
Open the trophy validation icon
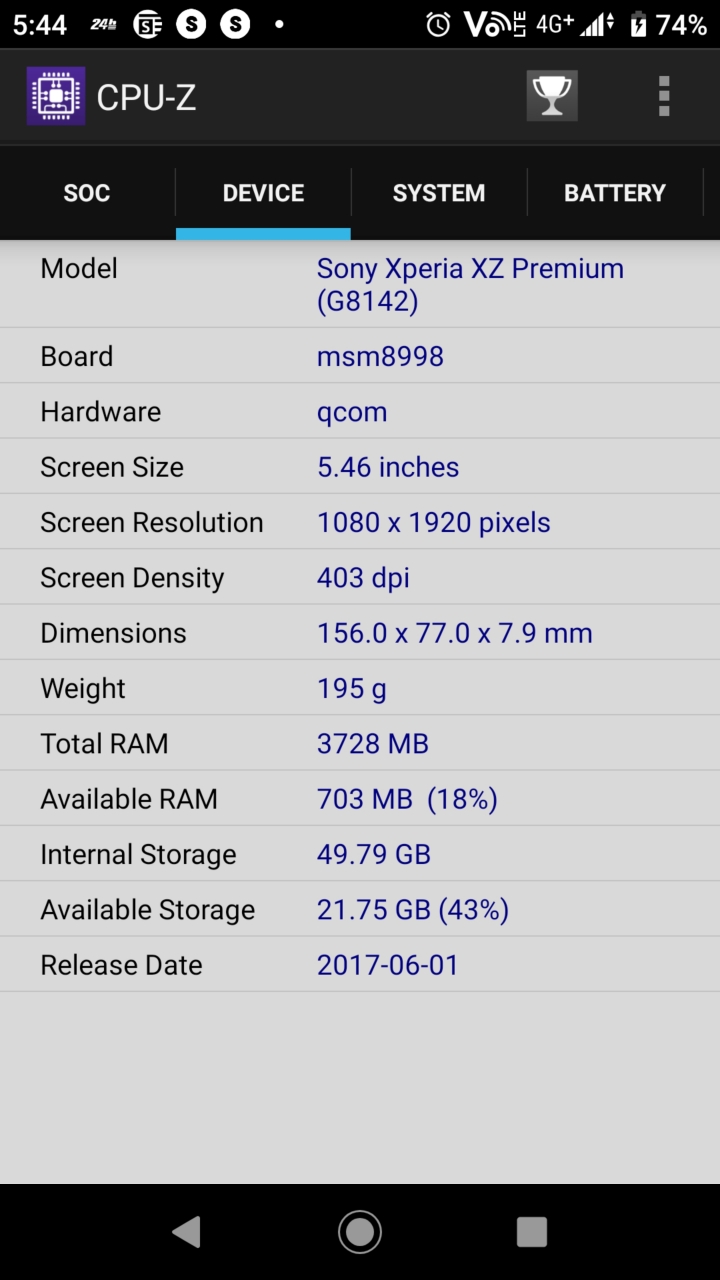tap(552, 96)
